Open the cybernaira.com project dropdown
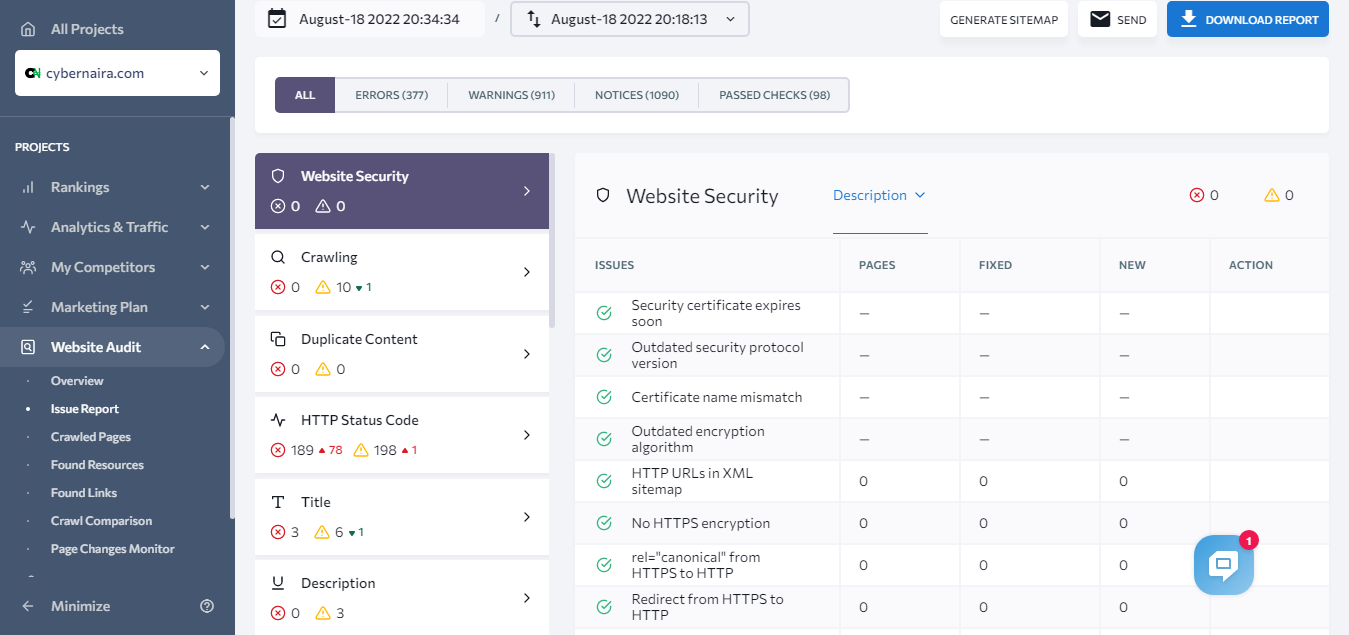 117,73
